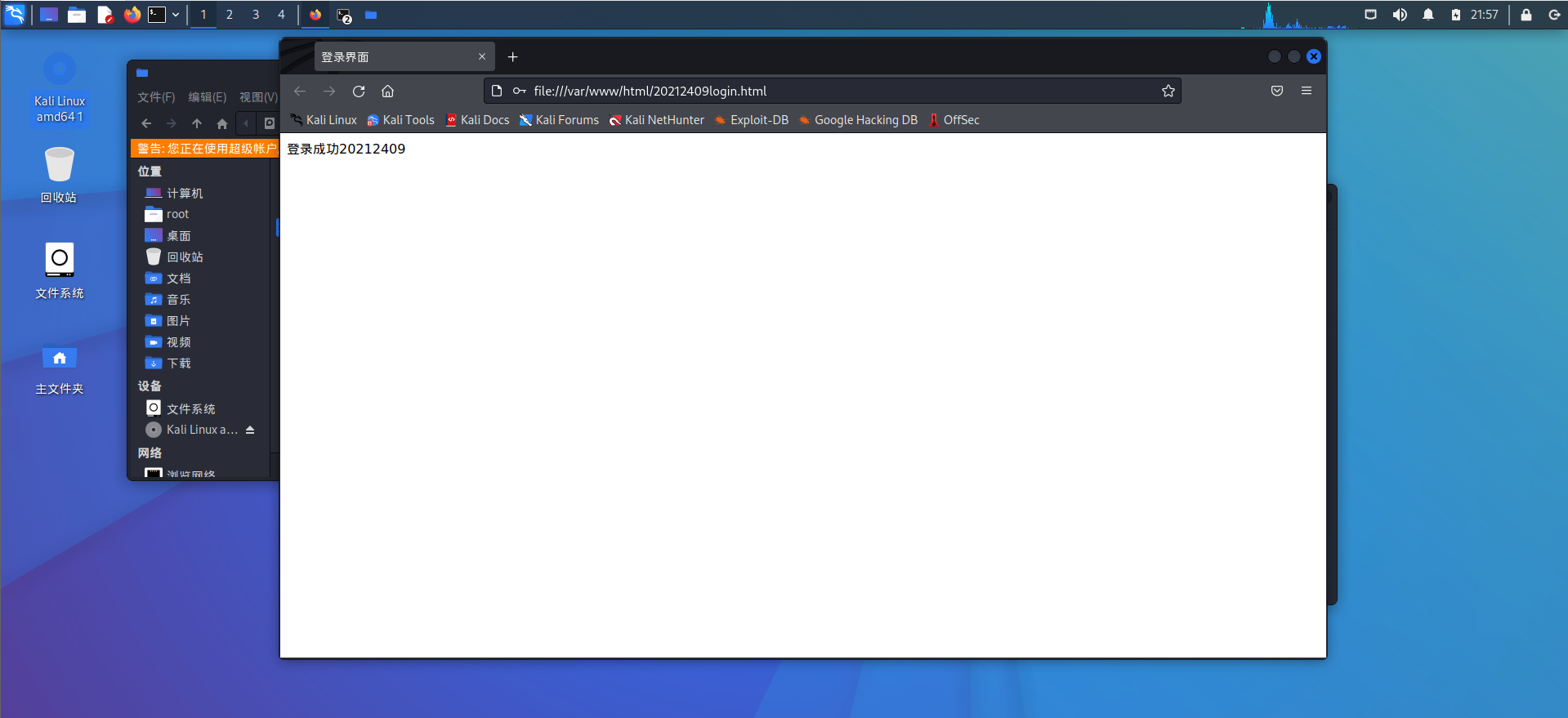The height and width of the screenshot is (718, 1568).
Task: Switch to workspace 2
Action: click(x=230, y=15)
